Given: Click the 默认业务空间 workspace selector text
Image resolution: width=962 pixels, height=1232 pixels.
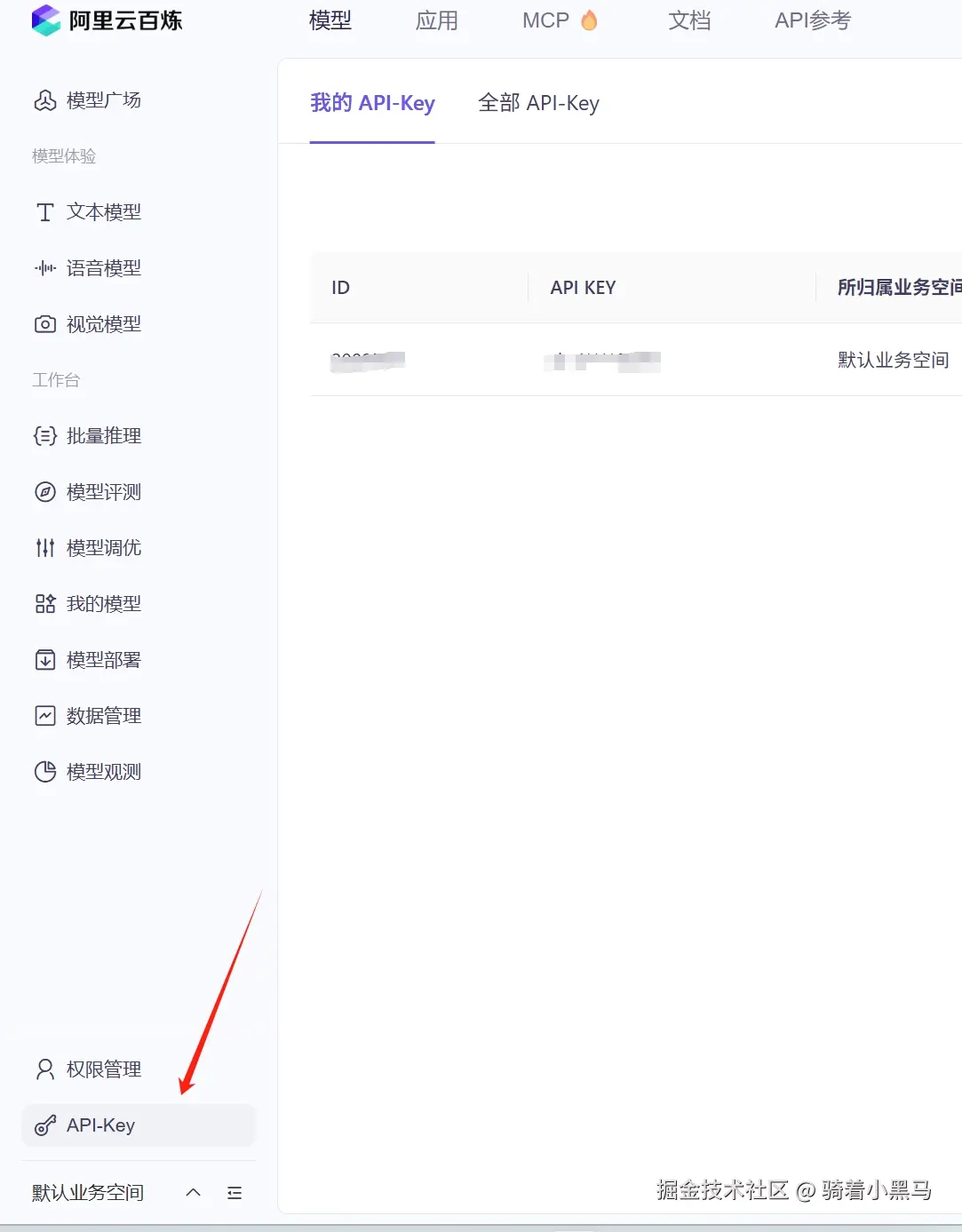Looking at the screenshot, I should (88, 1193).
